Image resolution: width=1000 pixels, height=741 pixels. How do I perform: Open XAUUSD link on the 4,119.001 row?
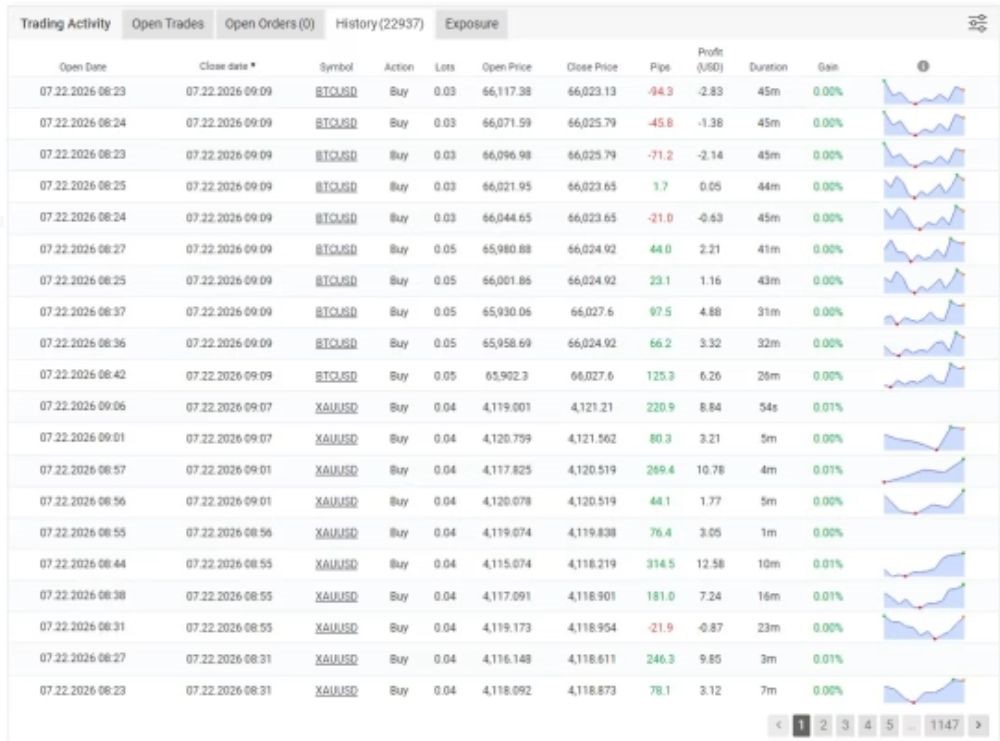click(336, 407)
